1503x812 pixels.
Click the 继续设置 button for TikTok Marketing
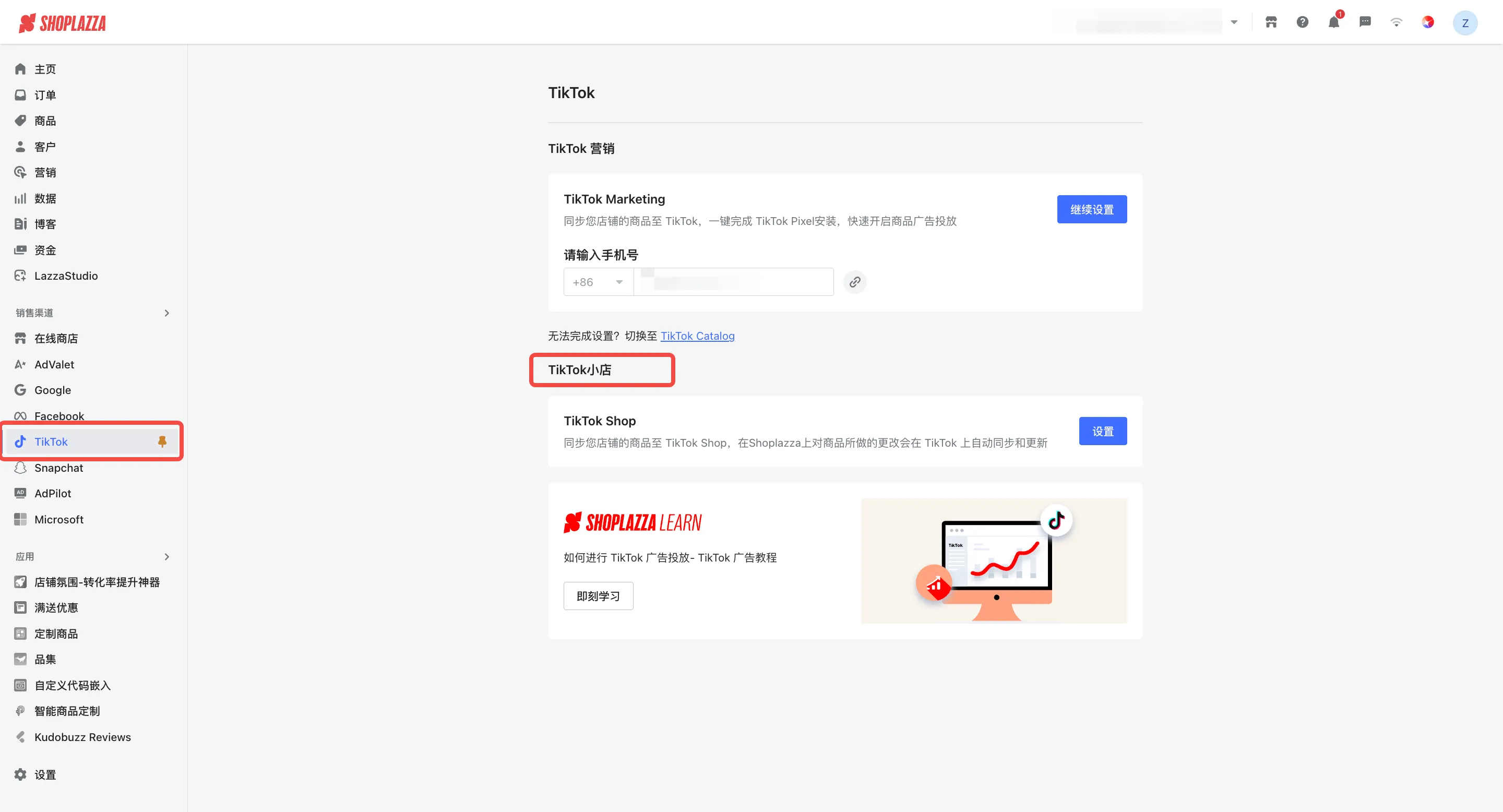coord(1092,209)
